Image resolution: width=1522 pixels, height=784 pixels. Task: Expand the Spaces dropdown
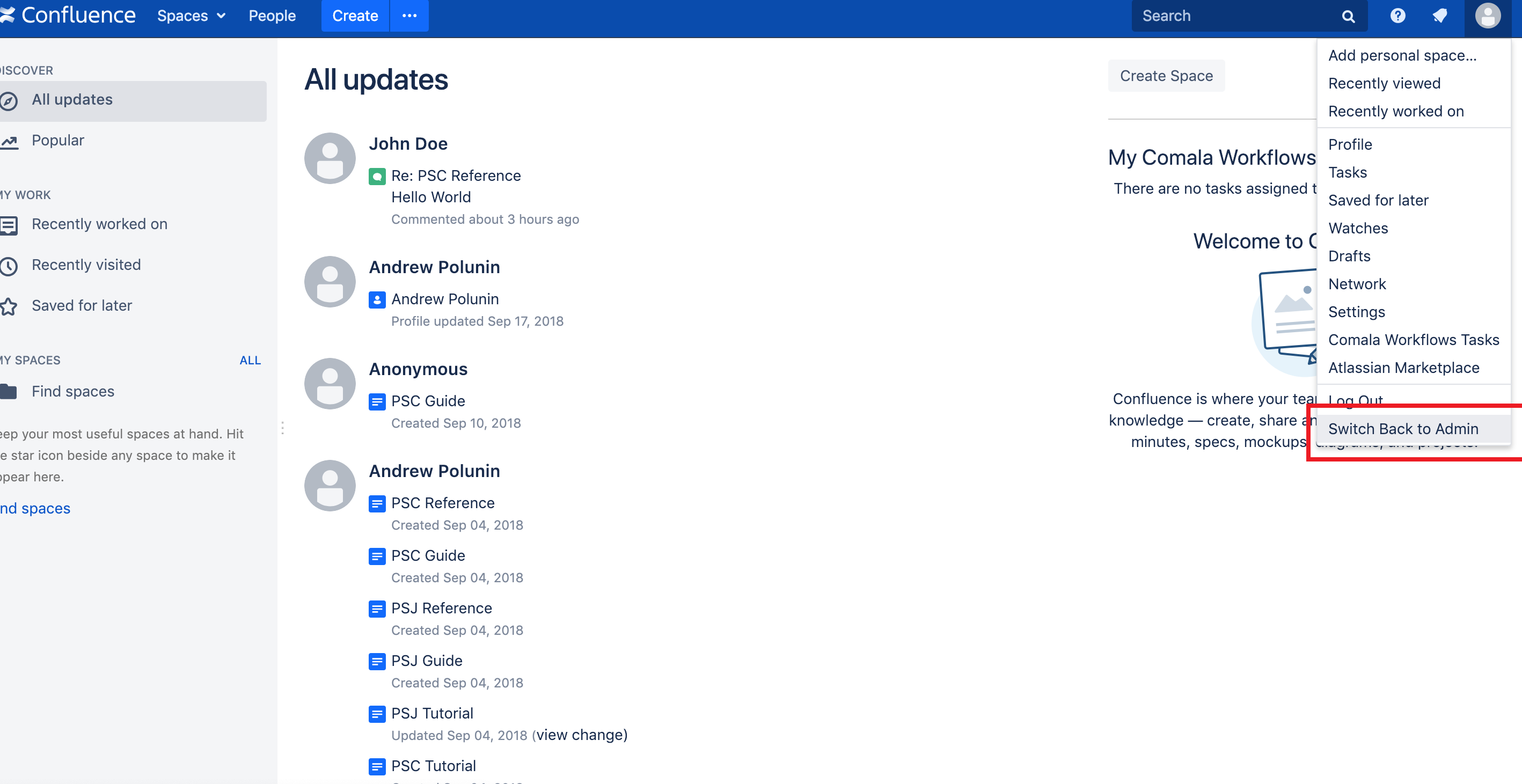191,16
